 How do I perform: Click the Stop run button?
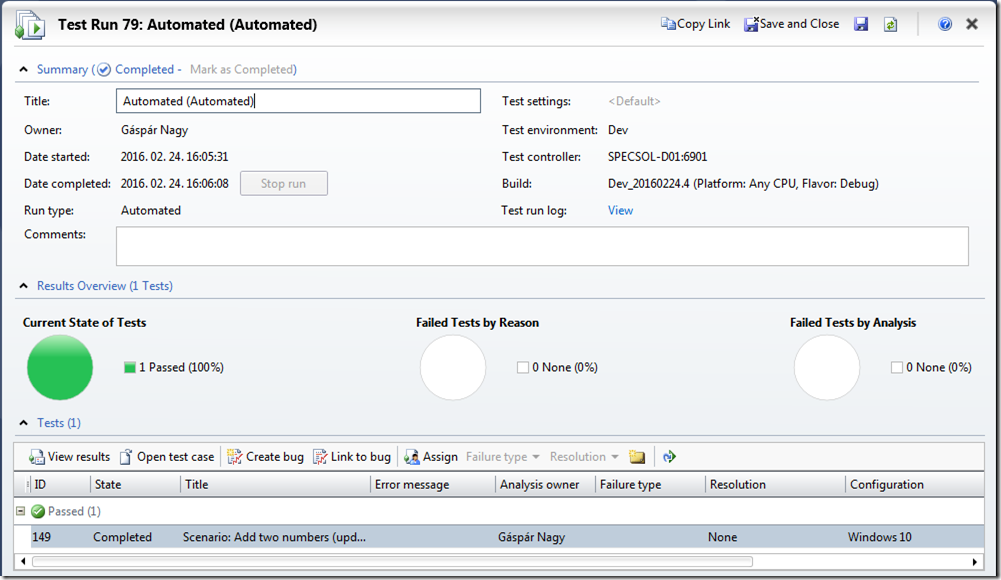(283, 184)
